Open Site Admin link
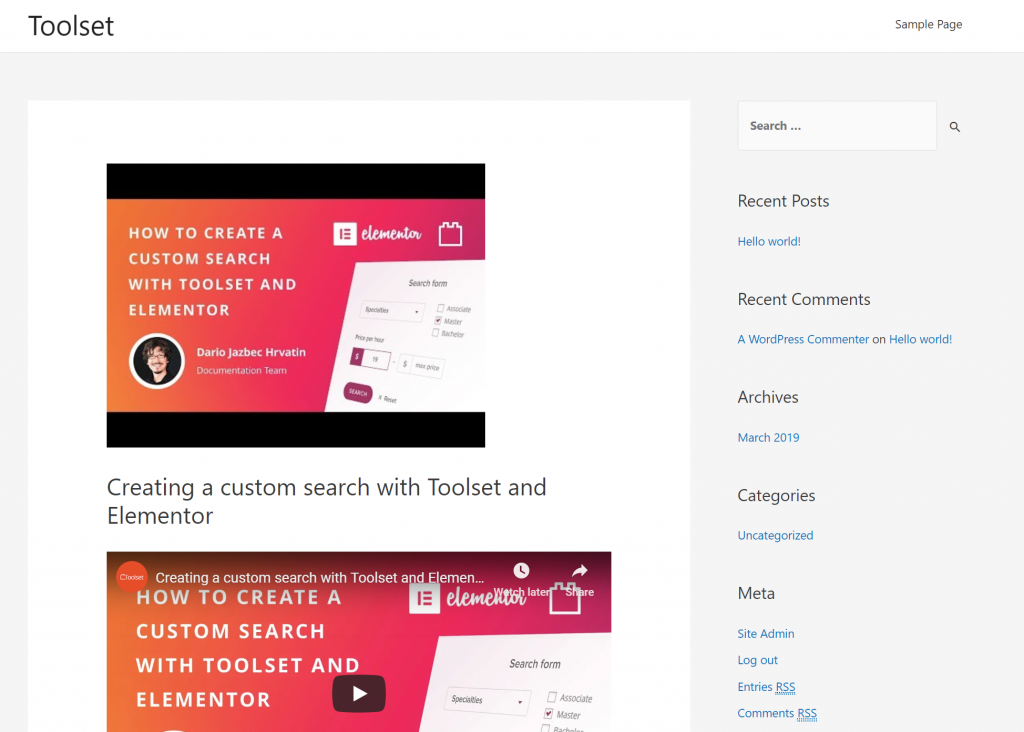 pyautogui.click(x=765, y=633)
